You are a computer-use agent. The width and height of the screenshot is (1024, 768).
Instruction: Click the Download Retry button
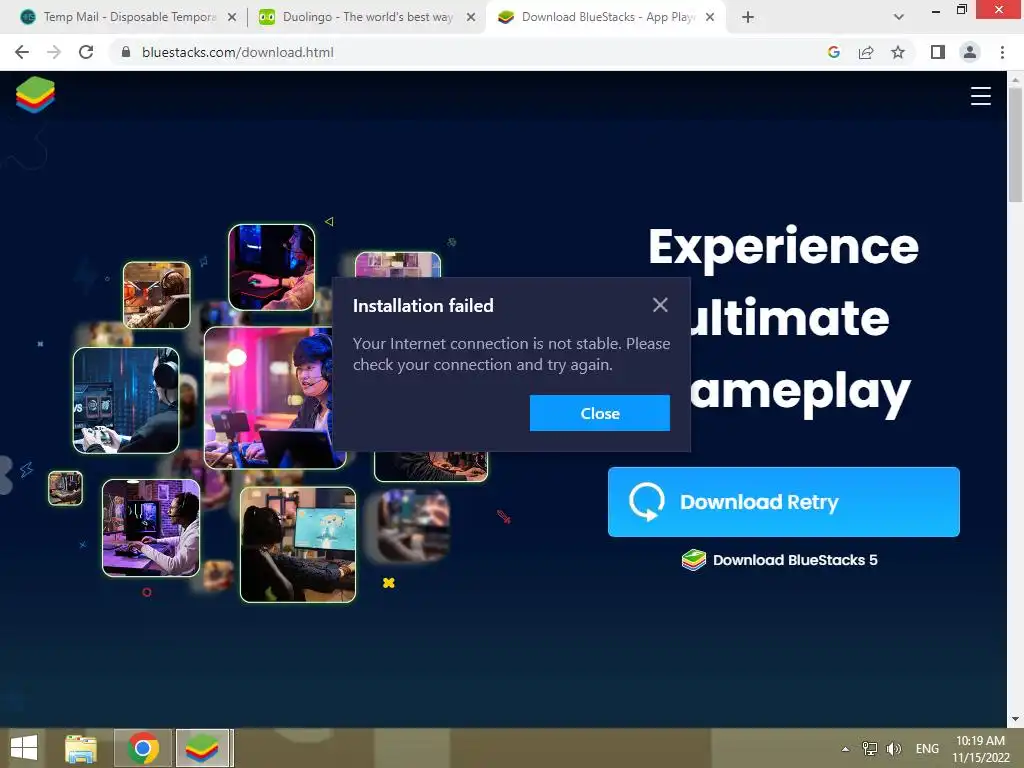pyautogui.click(x=784, y=502)
